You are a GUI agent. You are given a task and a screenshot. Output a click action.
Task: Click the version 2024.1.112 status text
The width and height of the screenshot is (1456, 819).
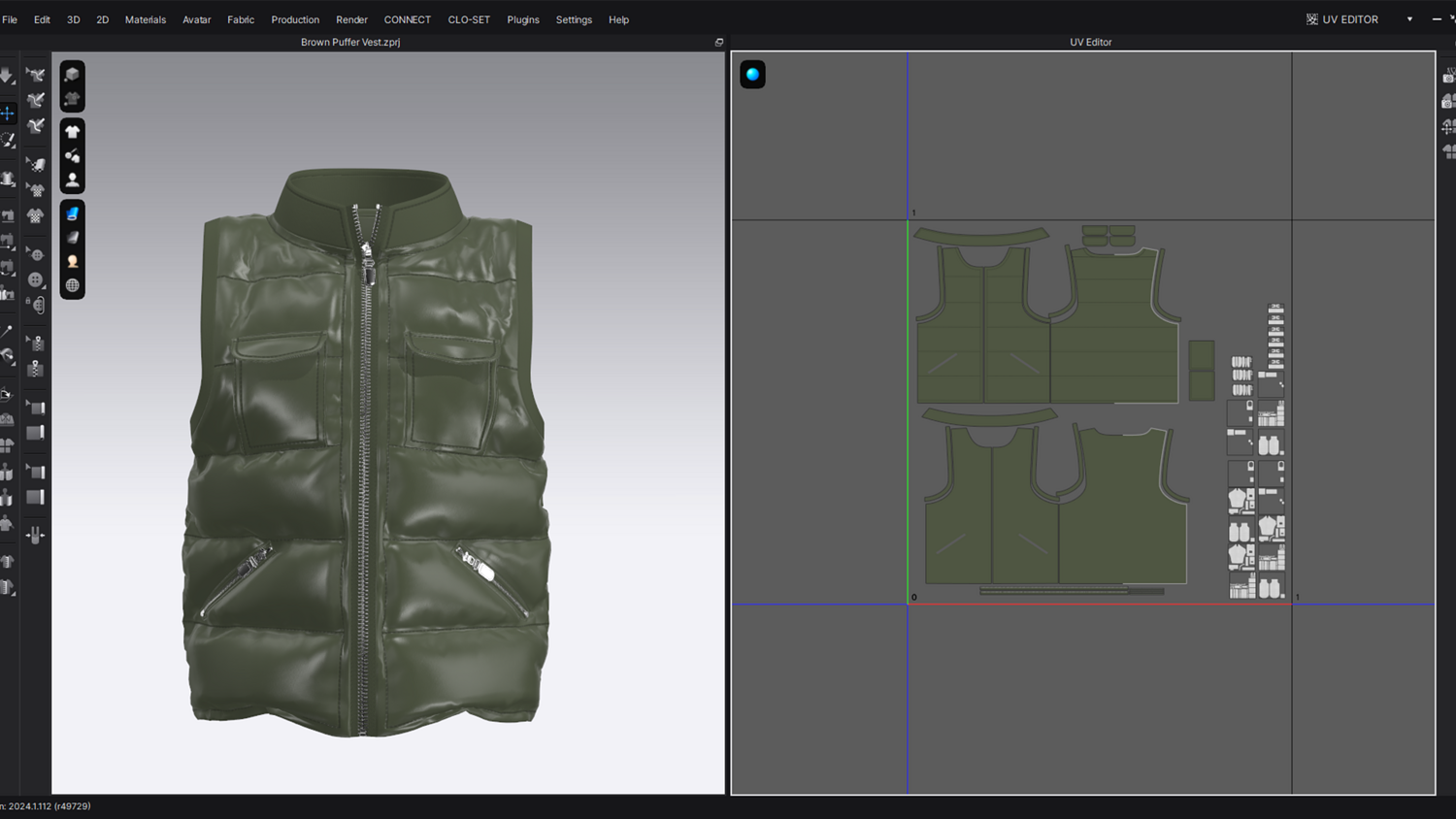(48, 806)
